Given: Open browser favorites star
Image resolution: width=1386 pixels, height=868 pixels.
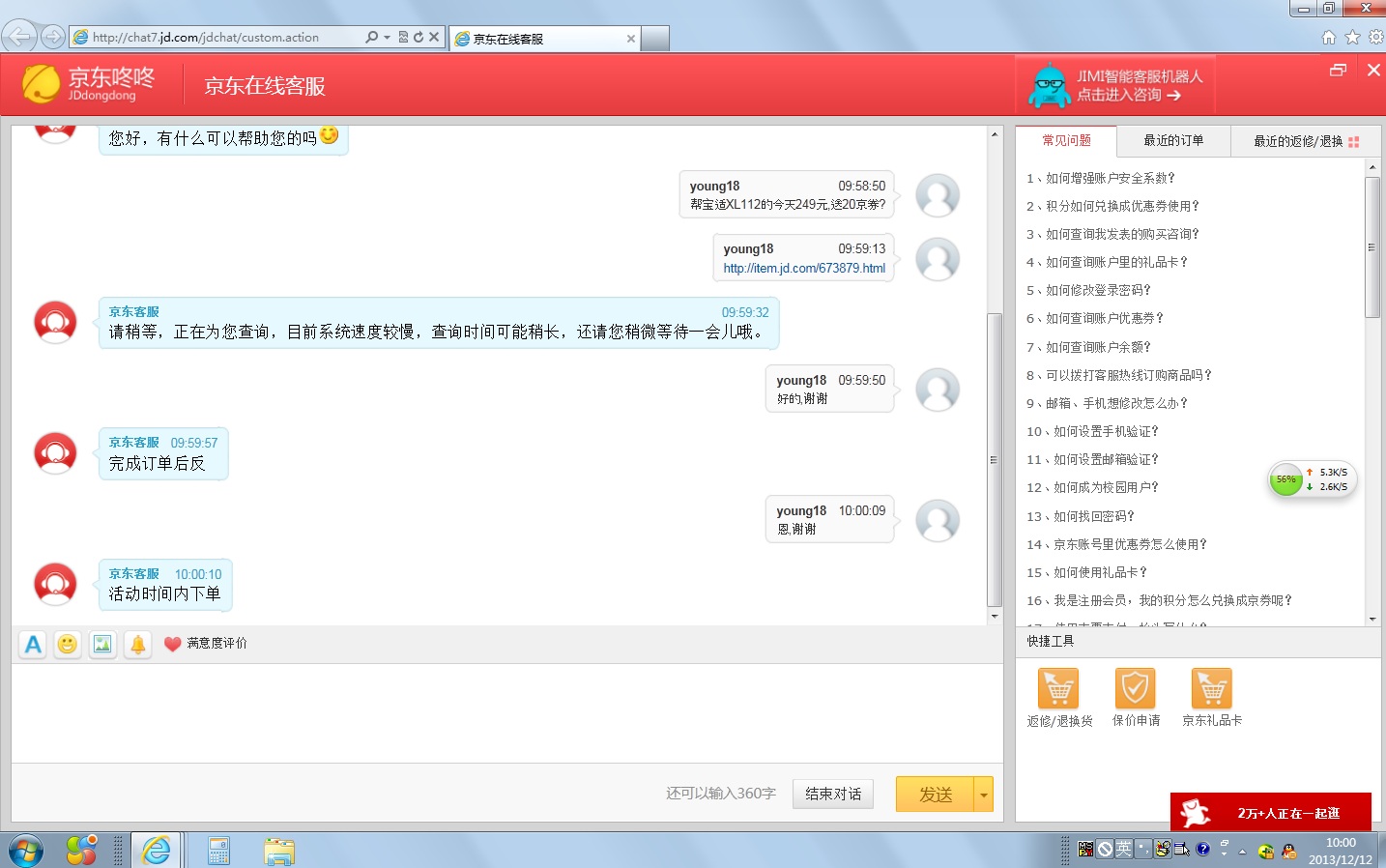Looking at the screenshot, I should (1352, 37).
